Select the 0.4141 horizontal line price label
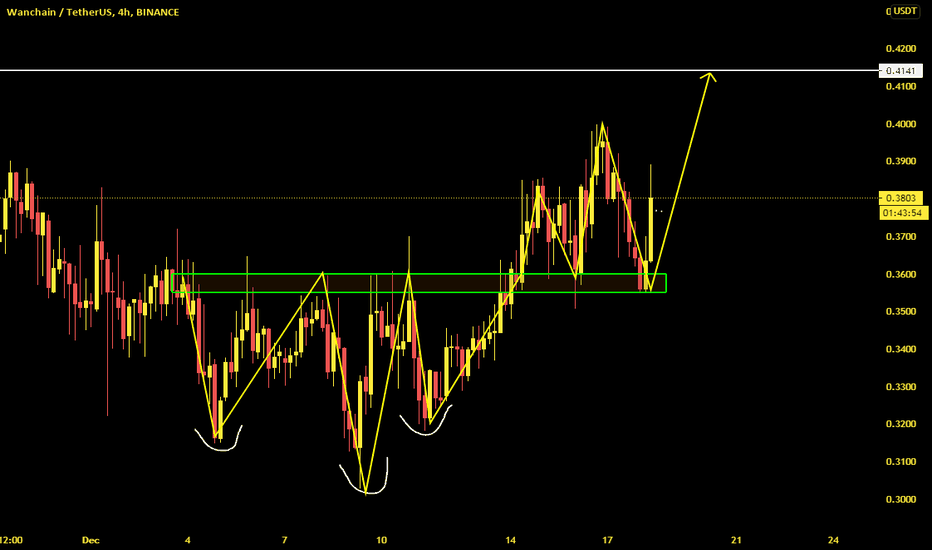The height and width of the screenshot is (550, 932). (x=900, y=71)
